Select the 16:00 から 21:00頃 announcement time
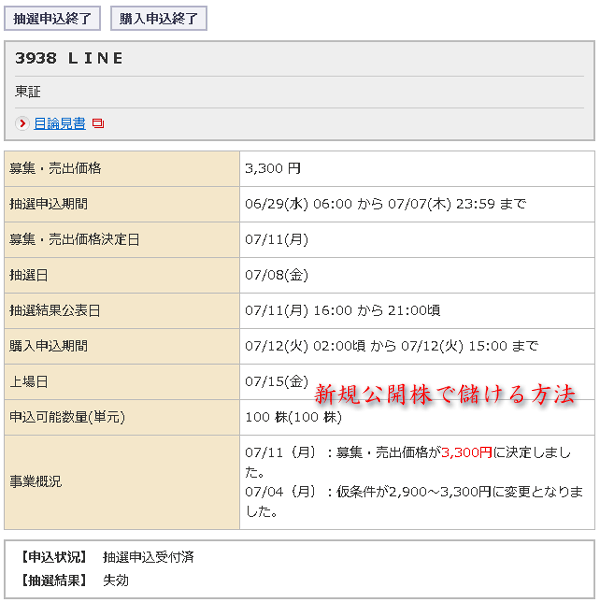This screenshot has width=600, height=602. pyautogui.click(x=377, y=310)
